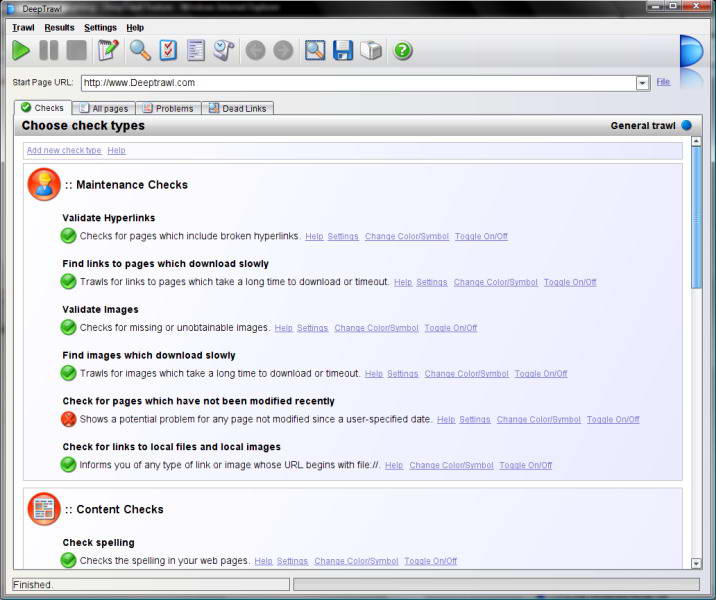This screenshot has width=716, height=600.
Task: Open Help link for Validate Images
Action: (284, 328)
